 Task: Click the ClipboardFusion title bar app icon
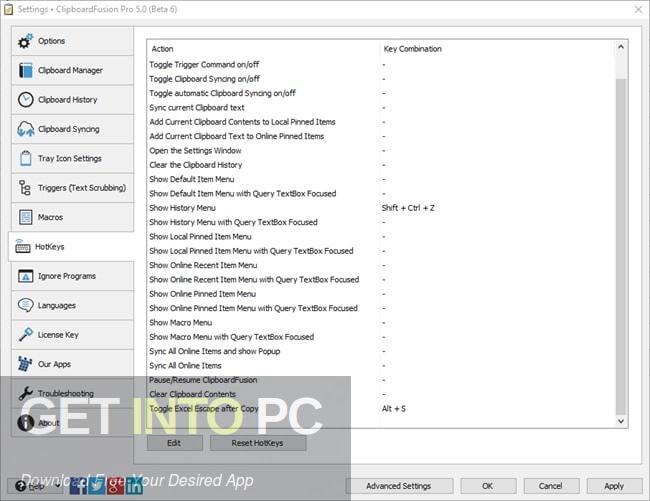(8, 9)
